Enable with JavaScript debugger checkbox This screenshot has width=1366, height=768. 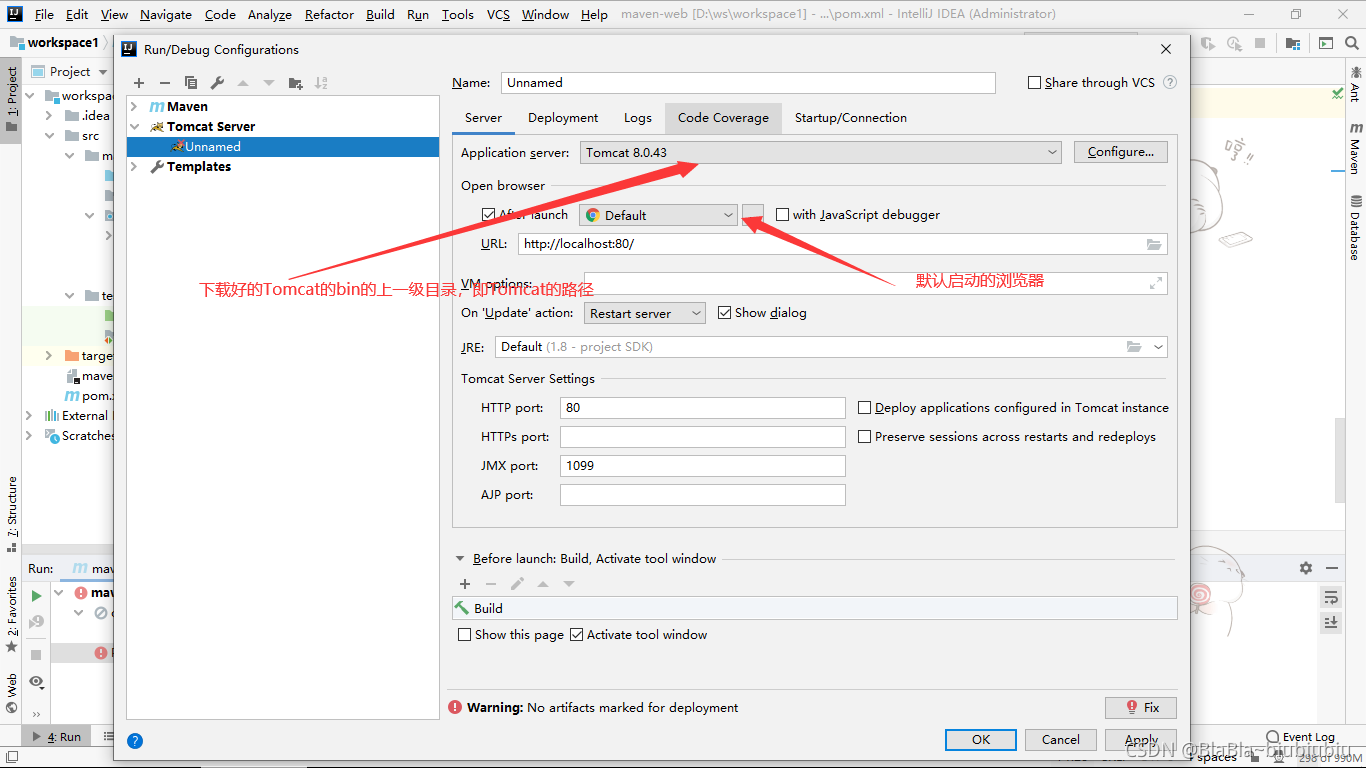tap(783, 215)
